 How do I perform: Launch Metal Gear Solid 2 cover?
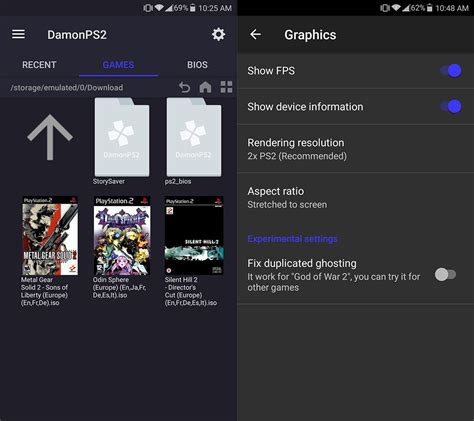[50, 236]
